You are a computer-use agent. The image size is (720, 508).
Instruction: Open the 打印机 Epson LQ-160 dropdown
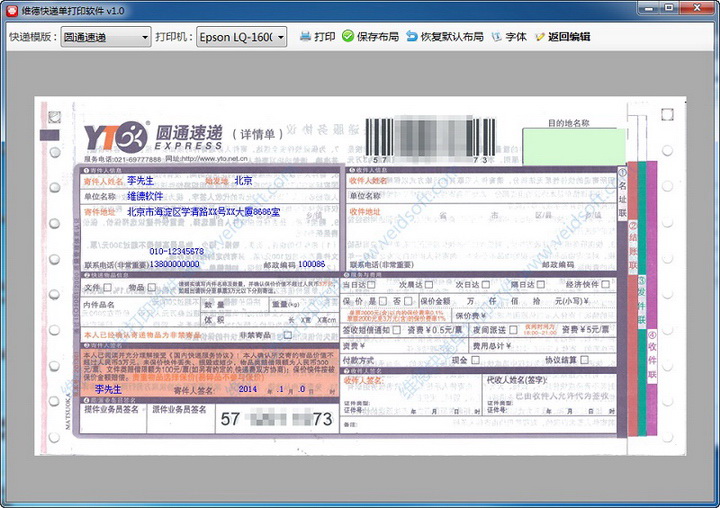click(242, 37)
